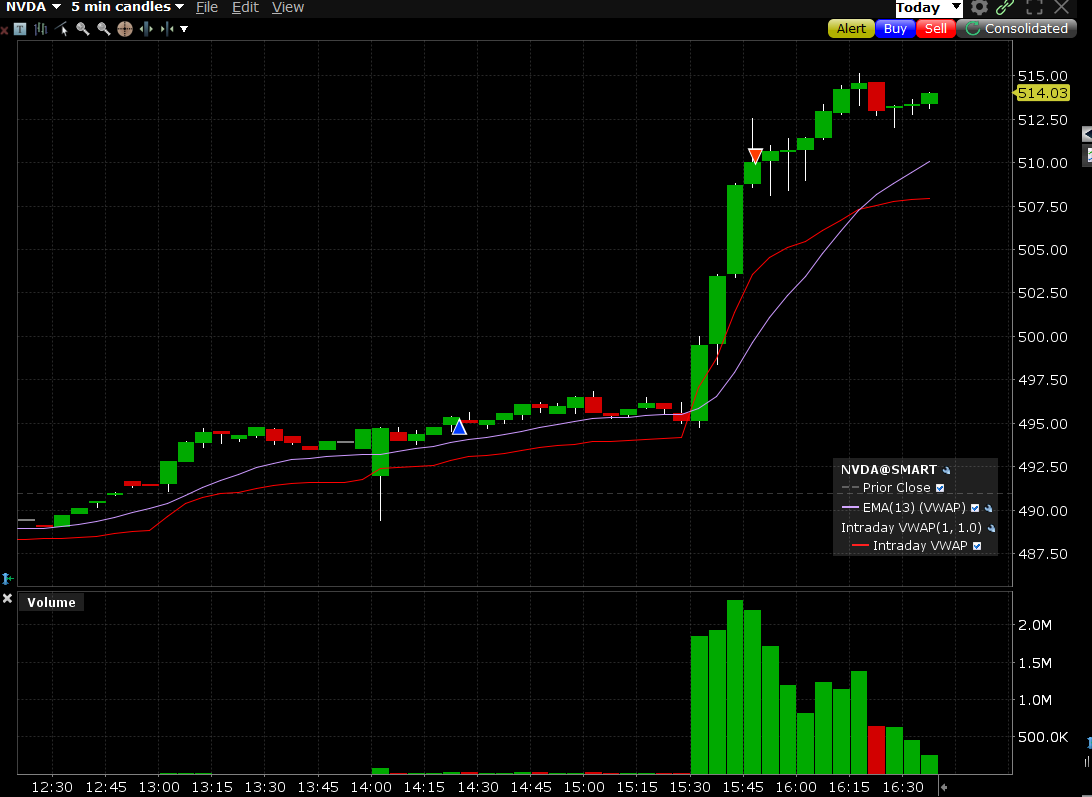Click the red volume bar

pyautogui.click(x=876, y=750)
